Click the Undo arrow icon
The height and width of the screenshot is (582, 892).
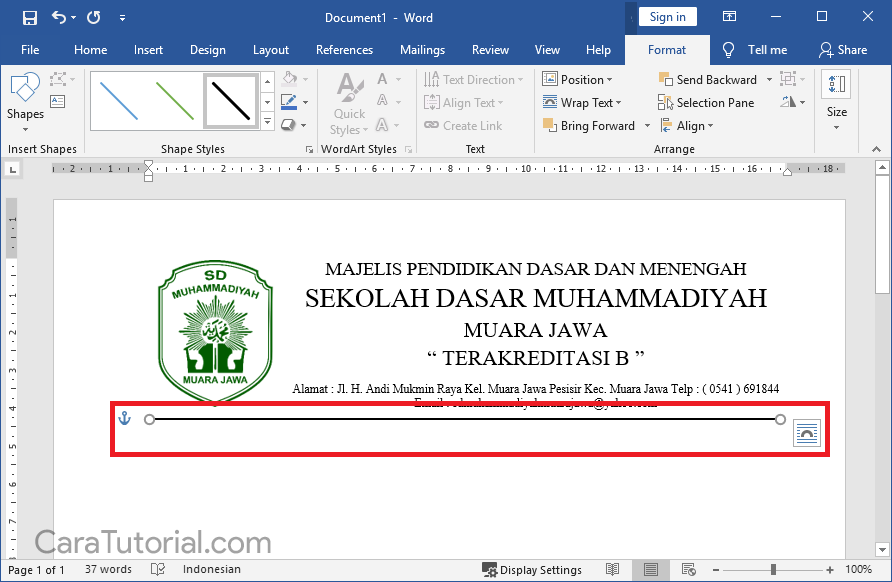pyautogui.click(x=59, y=17)
